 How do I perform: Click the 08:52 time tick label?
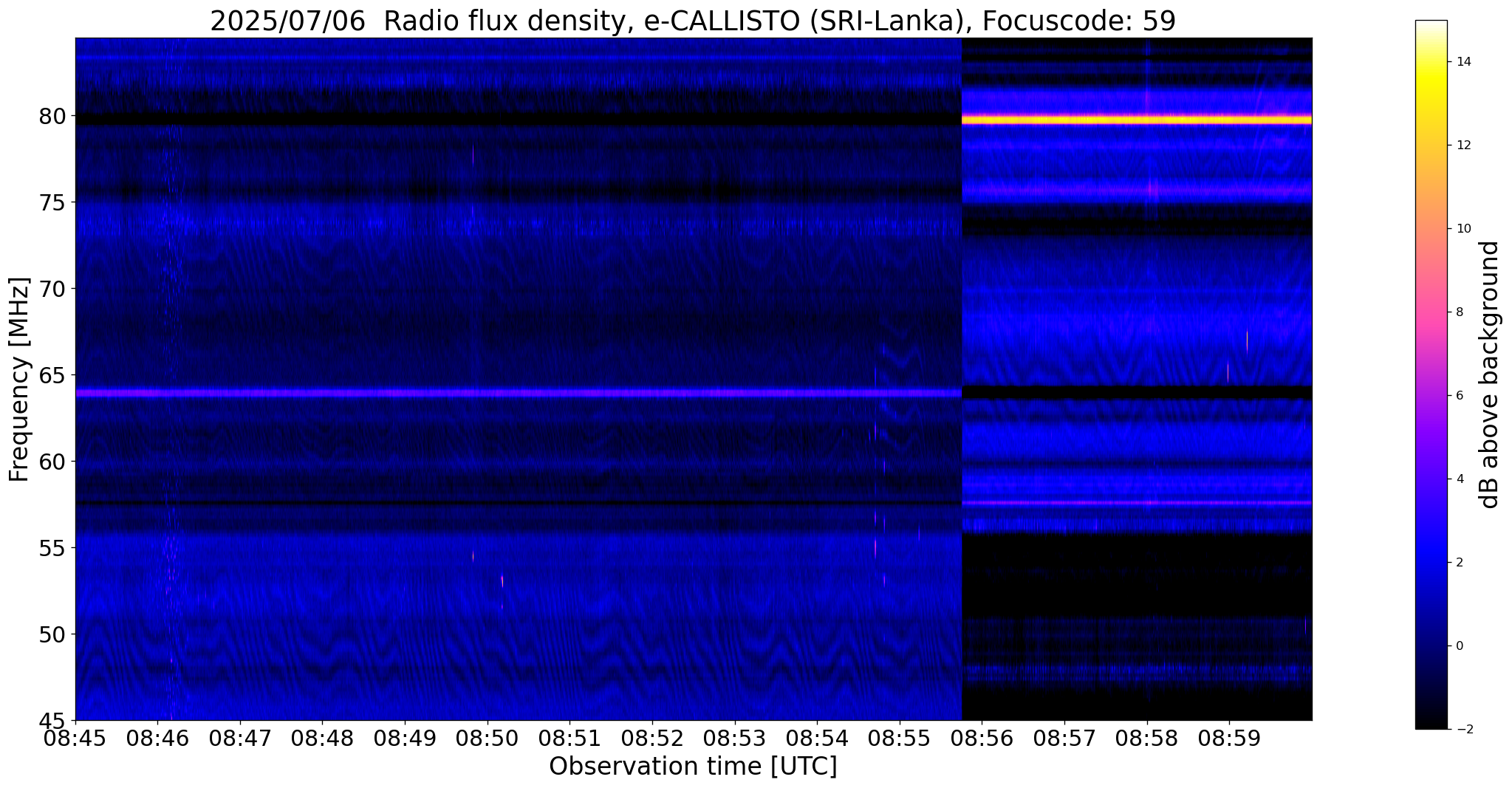652,739
